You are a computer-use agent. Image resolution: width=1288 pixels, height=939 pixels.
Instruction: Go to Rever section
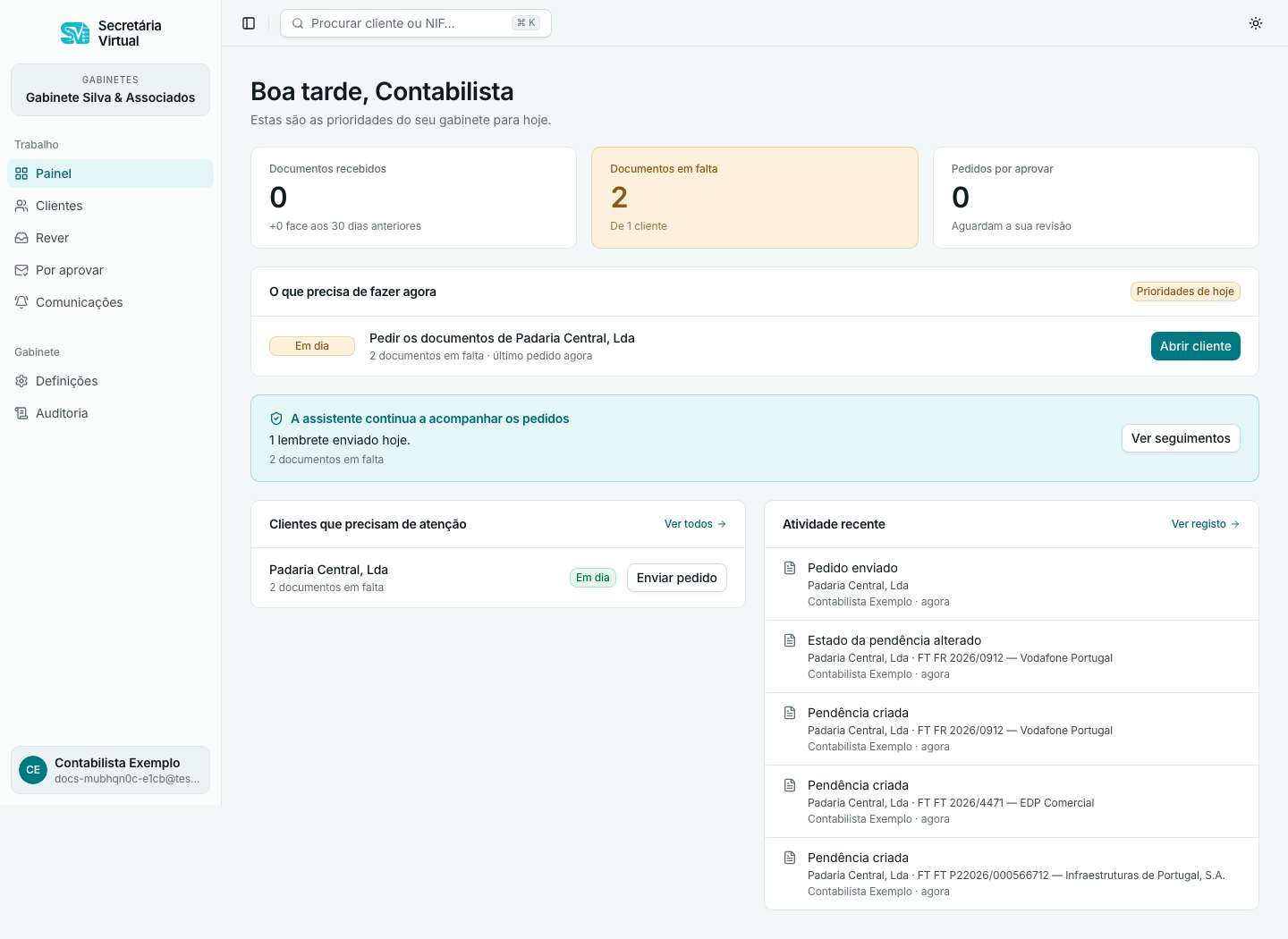tap(110, 238)
